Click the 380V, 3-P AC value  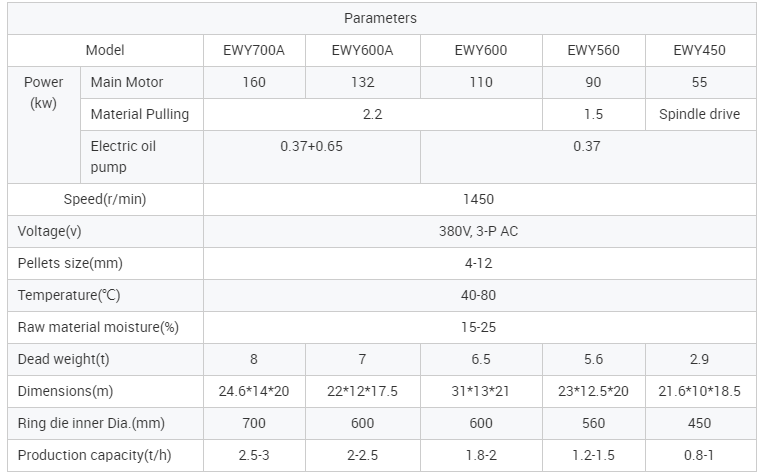(x=480, y=231)
